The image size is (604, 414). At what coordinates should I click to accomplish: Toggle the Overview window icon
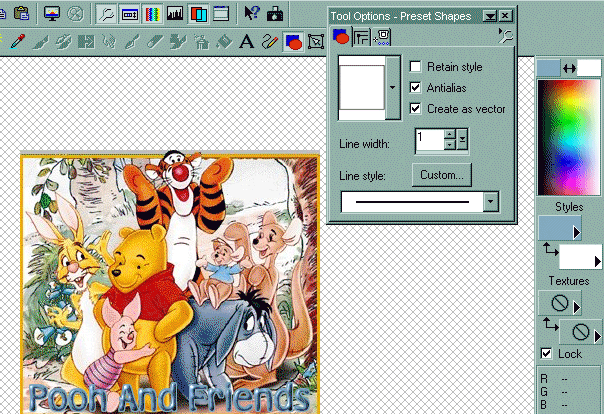[221, 14]
